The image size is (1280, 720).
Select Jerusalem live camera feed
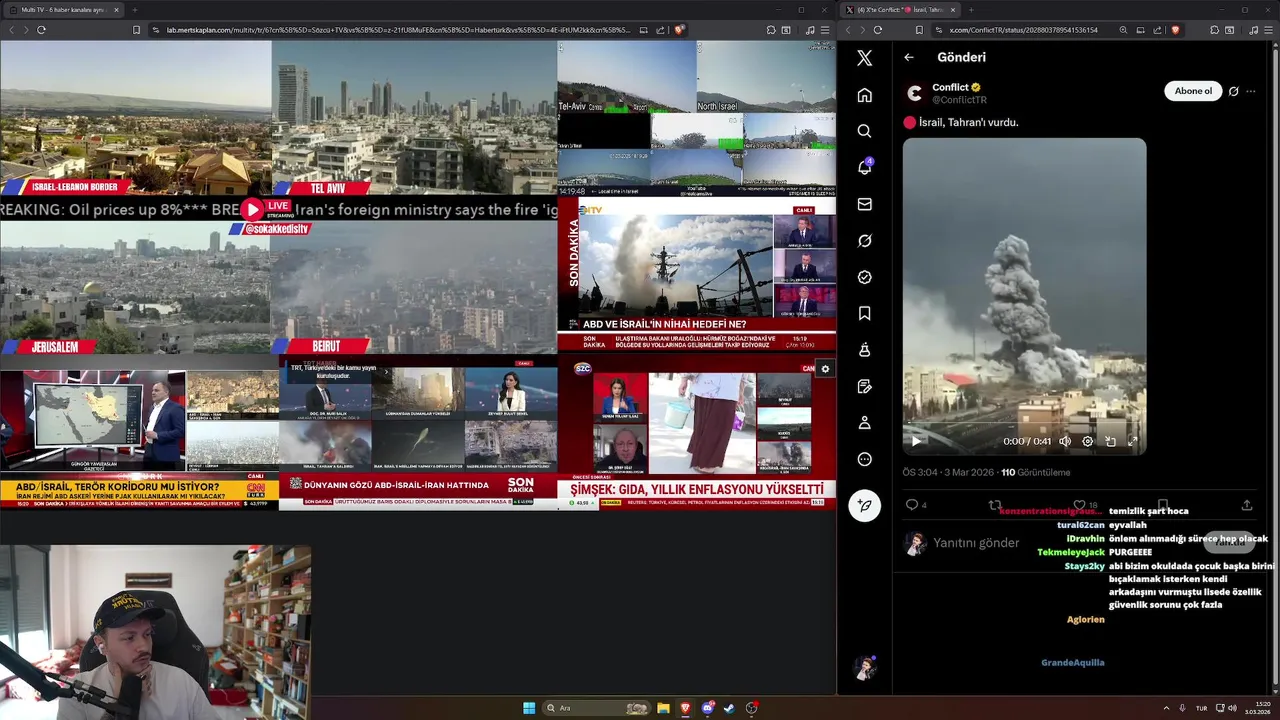click(x=135, y=287)
